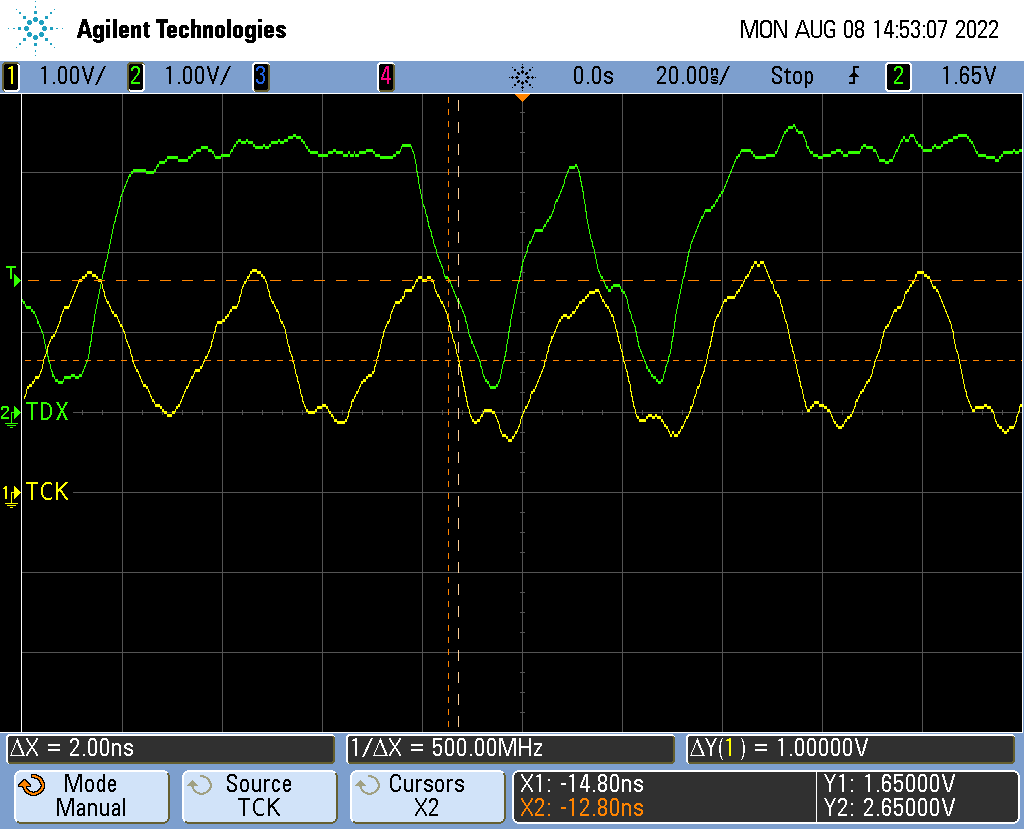Click the horizontal delay sunburst icon
This screenshot has height=829, width=1024.
coord(522,76)
